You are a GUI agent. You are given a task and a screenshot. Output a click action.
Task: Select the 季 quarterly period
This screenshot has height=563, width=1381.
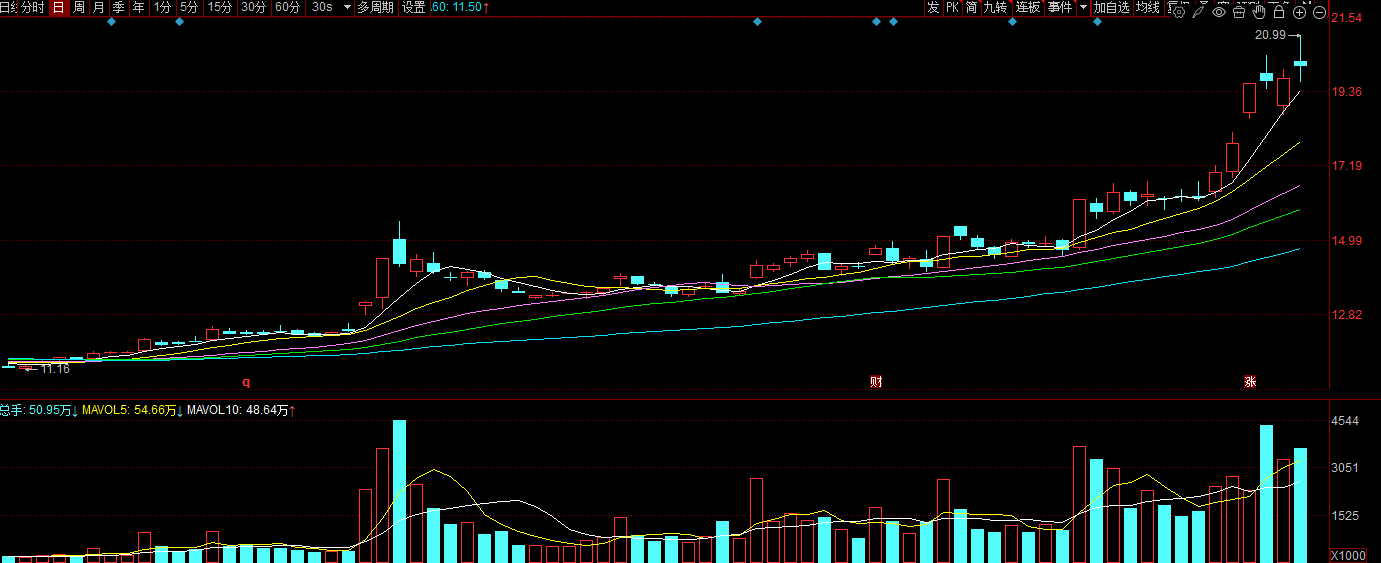pos(118,7)
